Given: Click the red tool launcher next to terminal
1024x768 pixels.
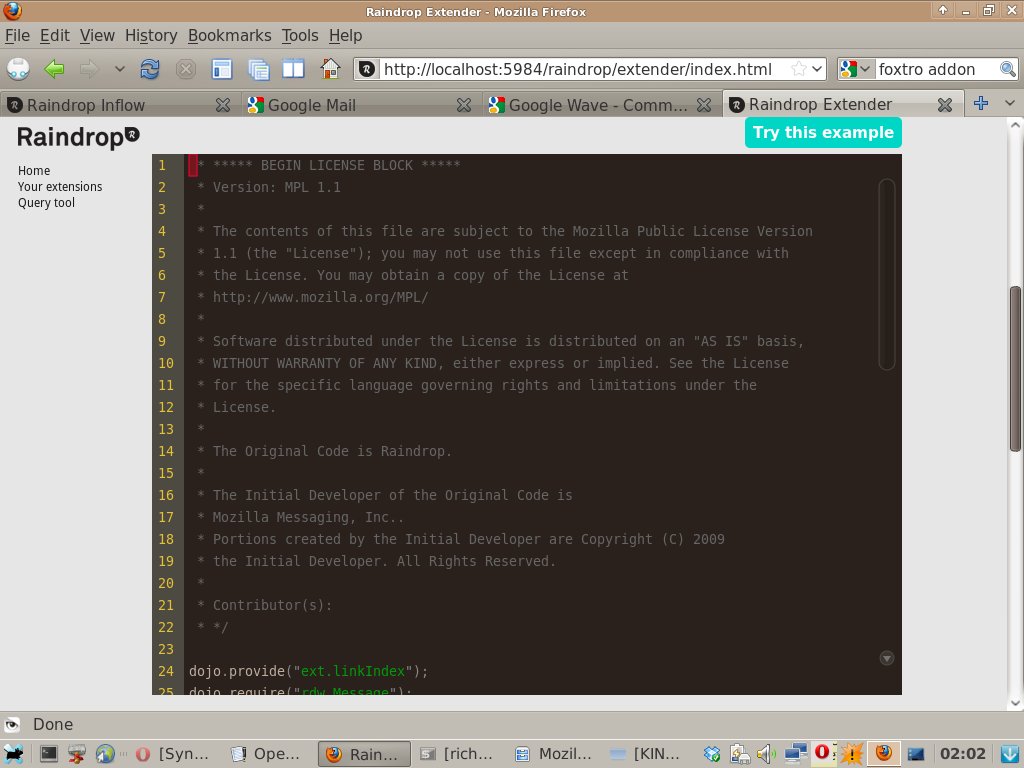Looking at the screenshot, I should pyautogui.click(x=77, y=754).
